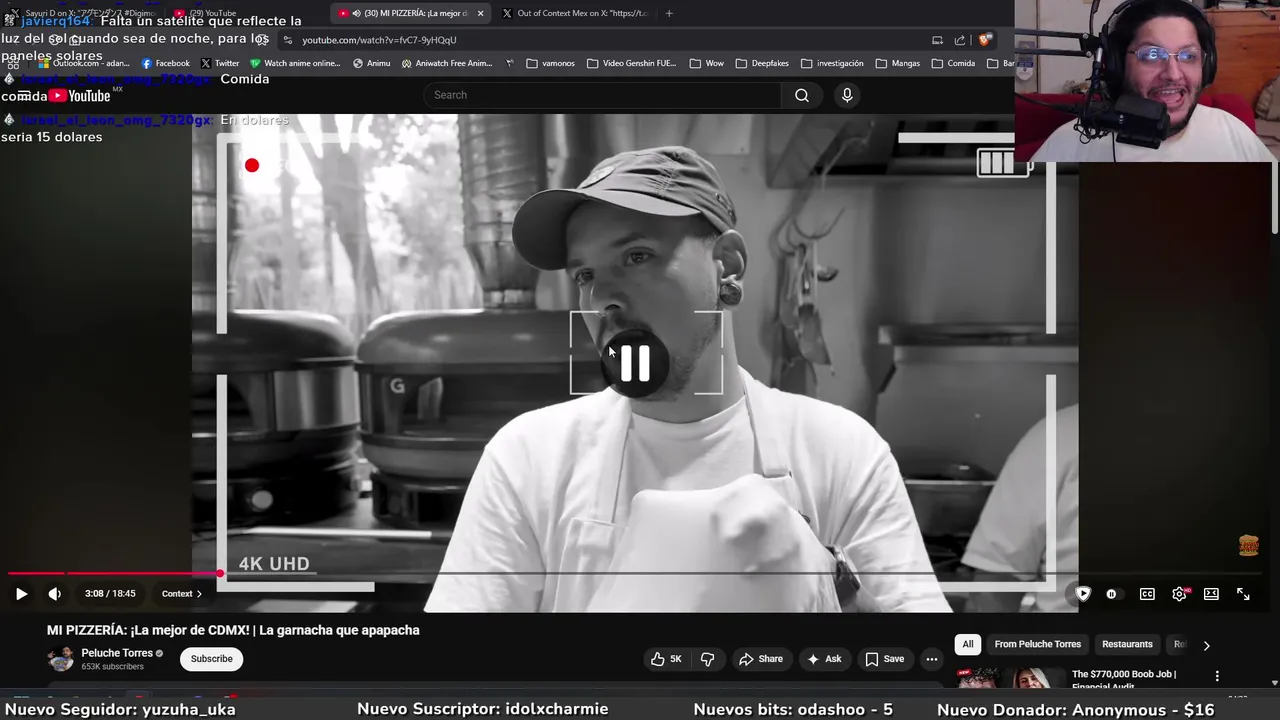Open the Comida bookmarks folder
This screenshot has width=1280, height=720.
(953, 63)
